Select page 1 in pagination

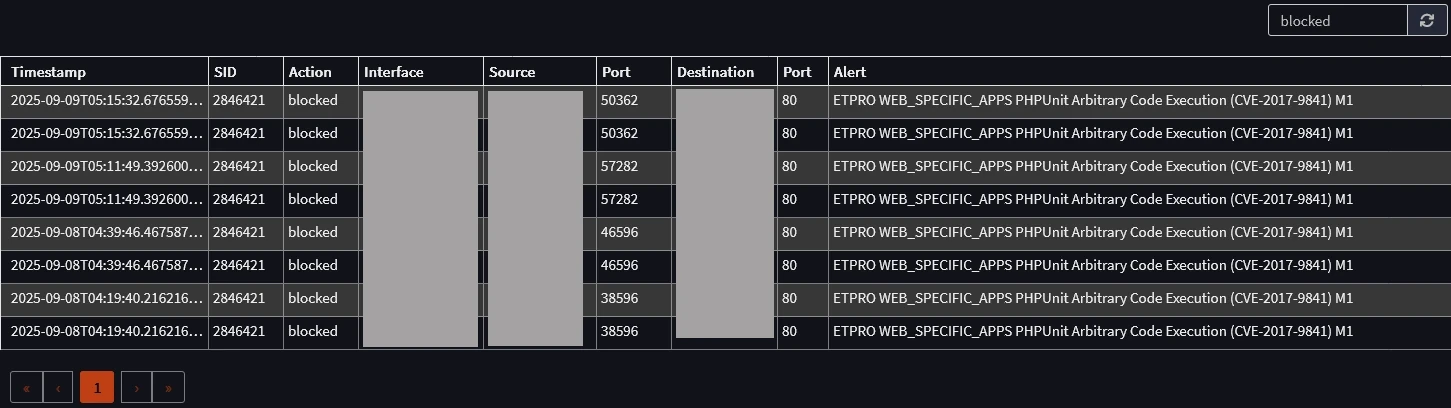(97, 387)
